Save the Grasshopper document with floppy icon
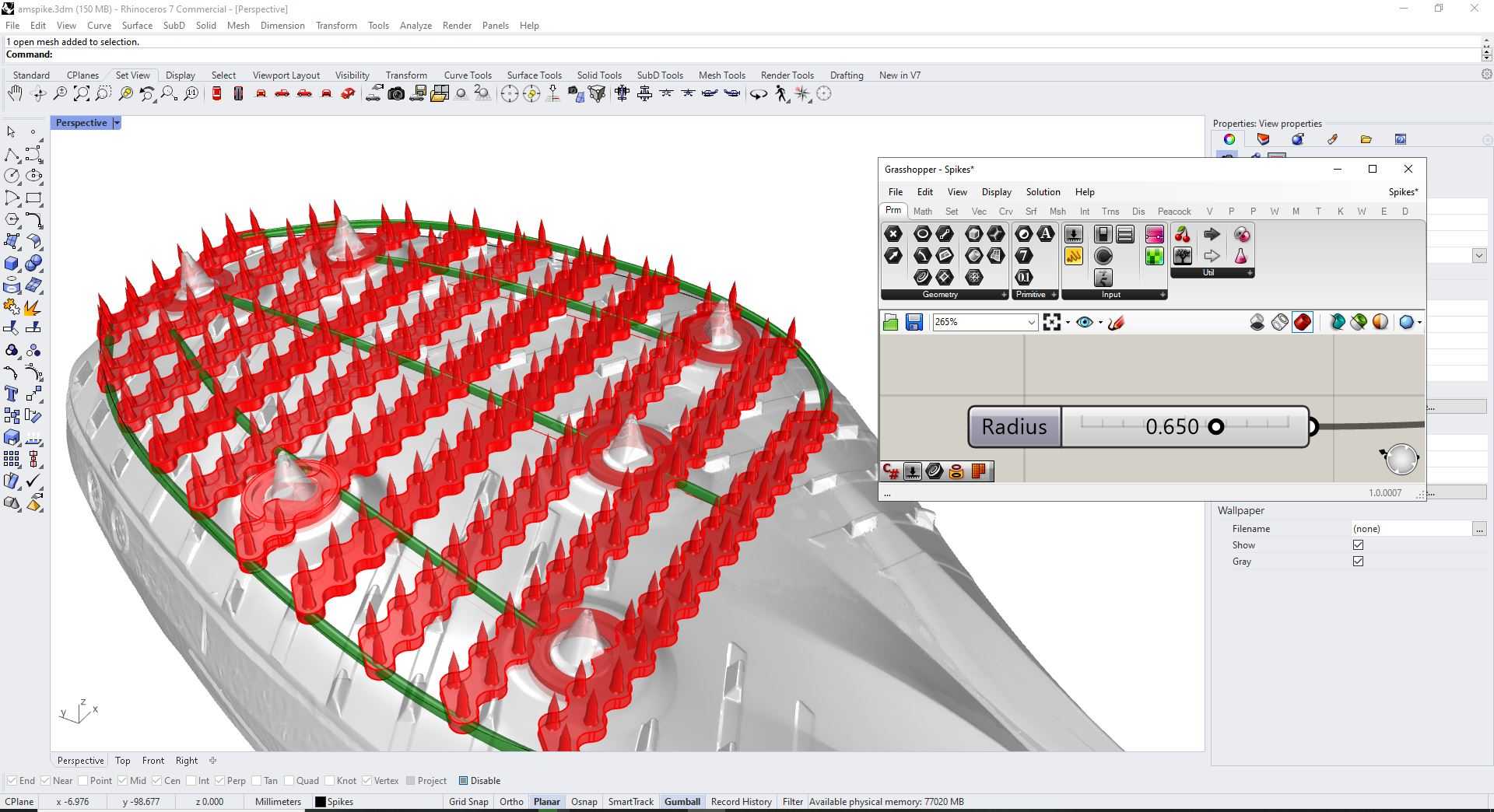The width and height of the screenshot is (1494, 812). point(914,322)
